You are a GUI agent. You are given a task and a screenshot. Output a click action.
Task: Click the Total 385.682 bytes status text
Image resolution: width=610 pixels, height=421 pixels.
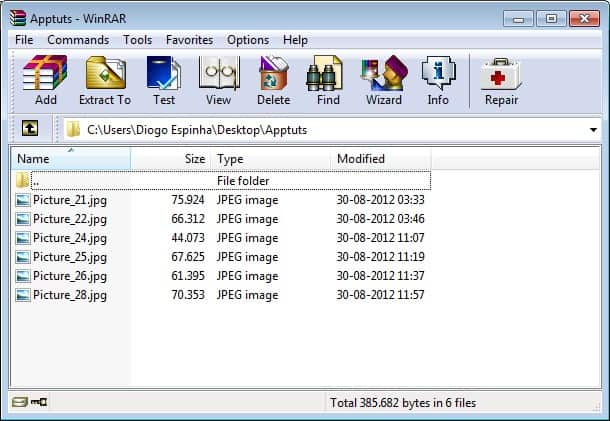(403, 403)
